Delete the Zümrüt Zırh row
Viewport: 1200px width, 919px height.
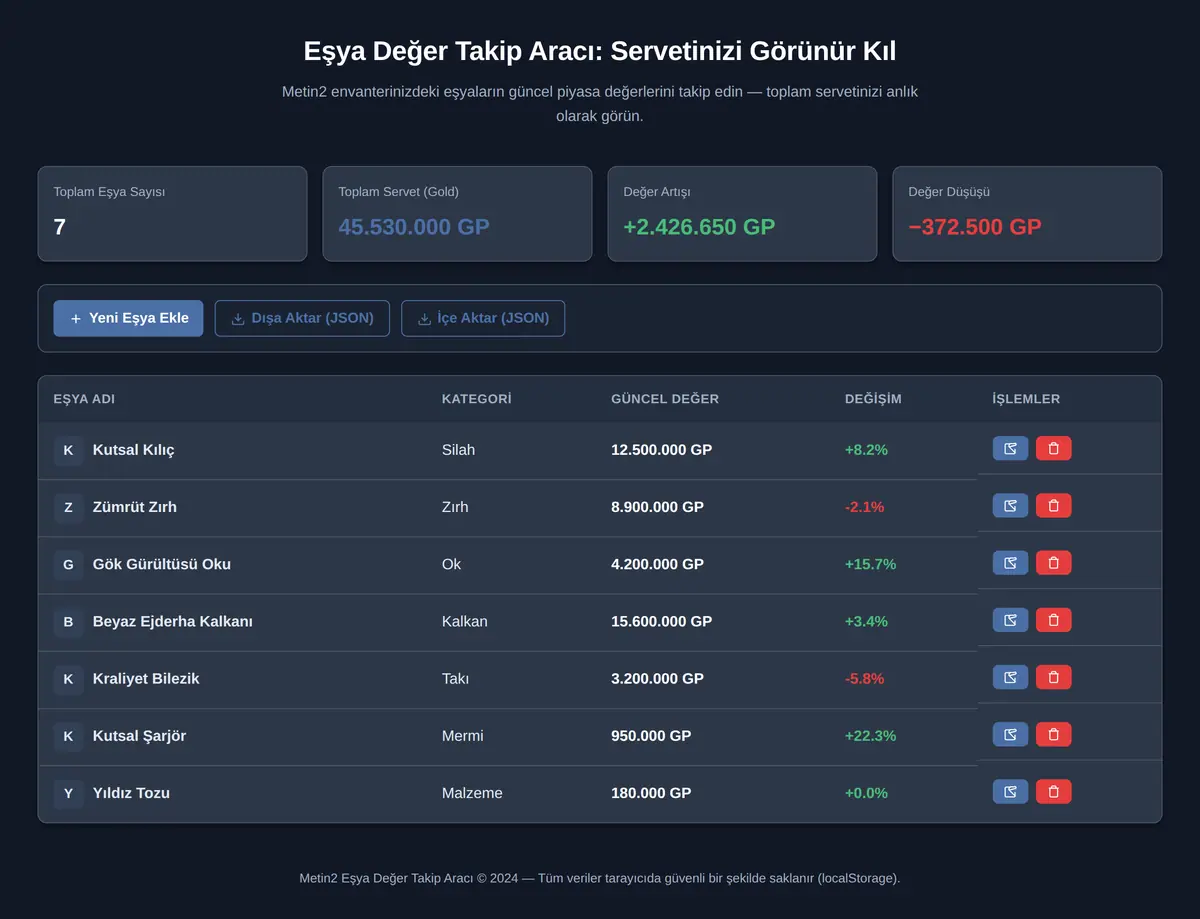[x=1053, y=505]
